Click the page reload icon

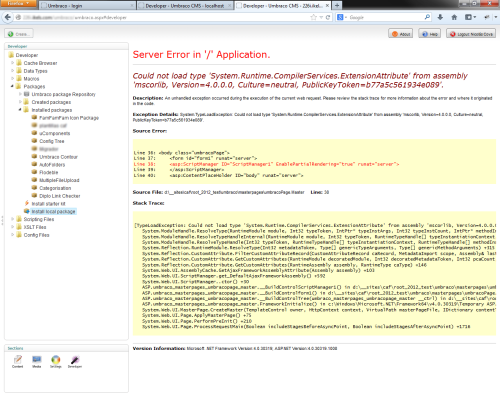328,17
